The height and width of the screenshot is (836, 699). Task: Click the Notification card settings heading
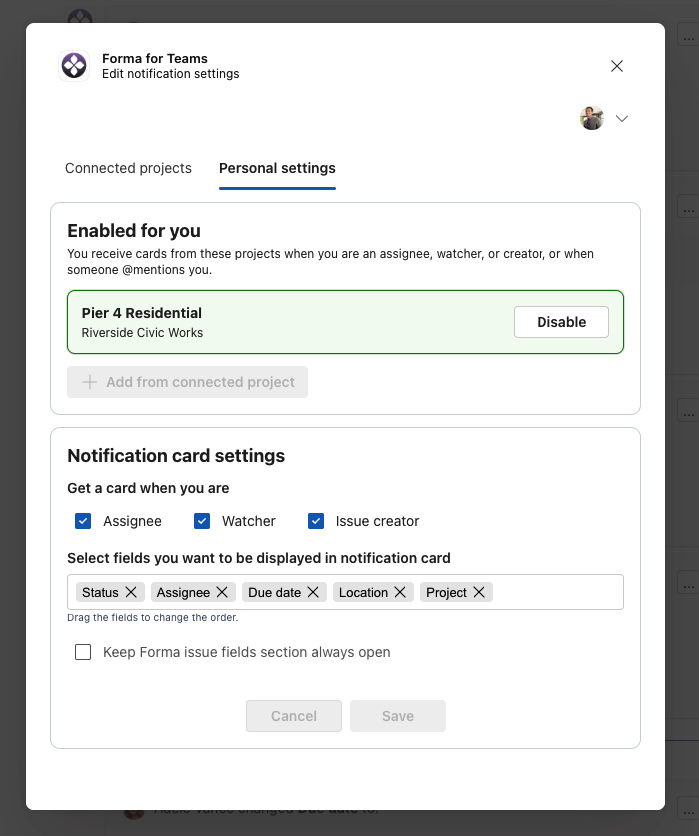pos(176,456)
